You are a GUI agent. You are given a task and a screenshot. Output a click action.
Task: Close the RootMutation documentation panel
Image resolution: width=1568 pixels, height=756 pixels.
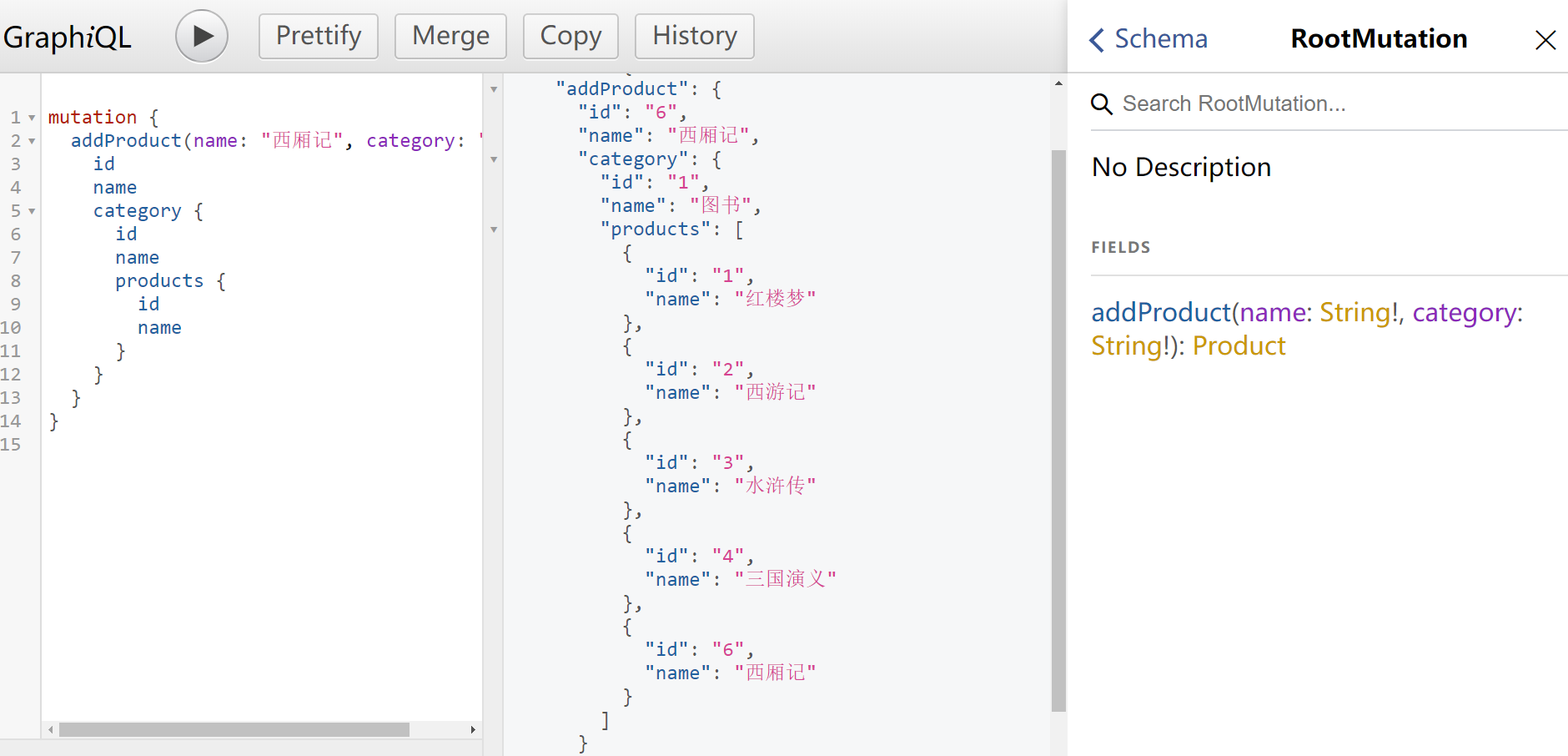pyautogui.click(x=1545, y=39)
